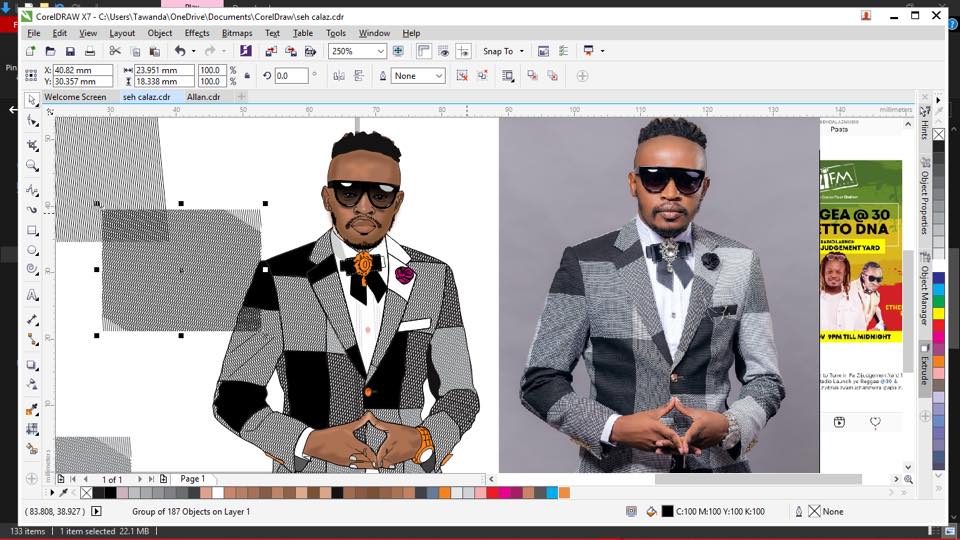
Task: Select the Mesh/Interactive Fill tool
Action: click(x=32, y=429)
